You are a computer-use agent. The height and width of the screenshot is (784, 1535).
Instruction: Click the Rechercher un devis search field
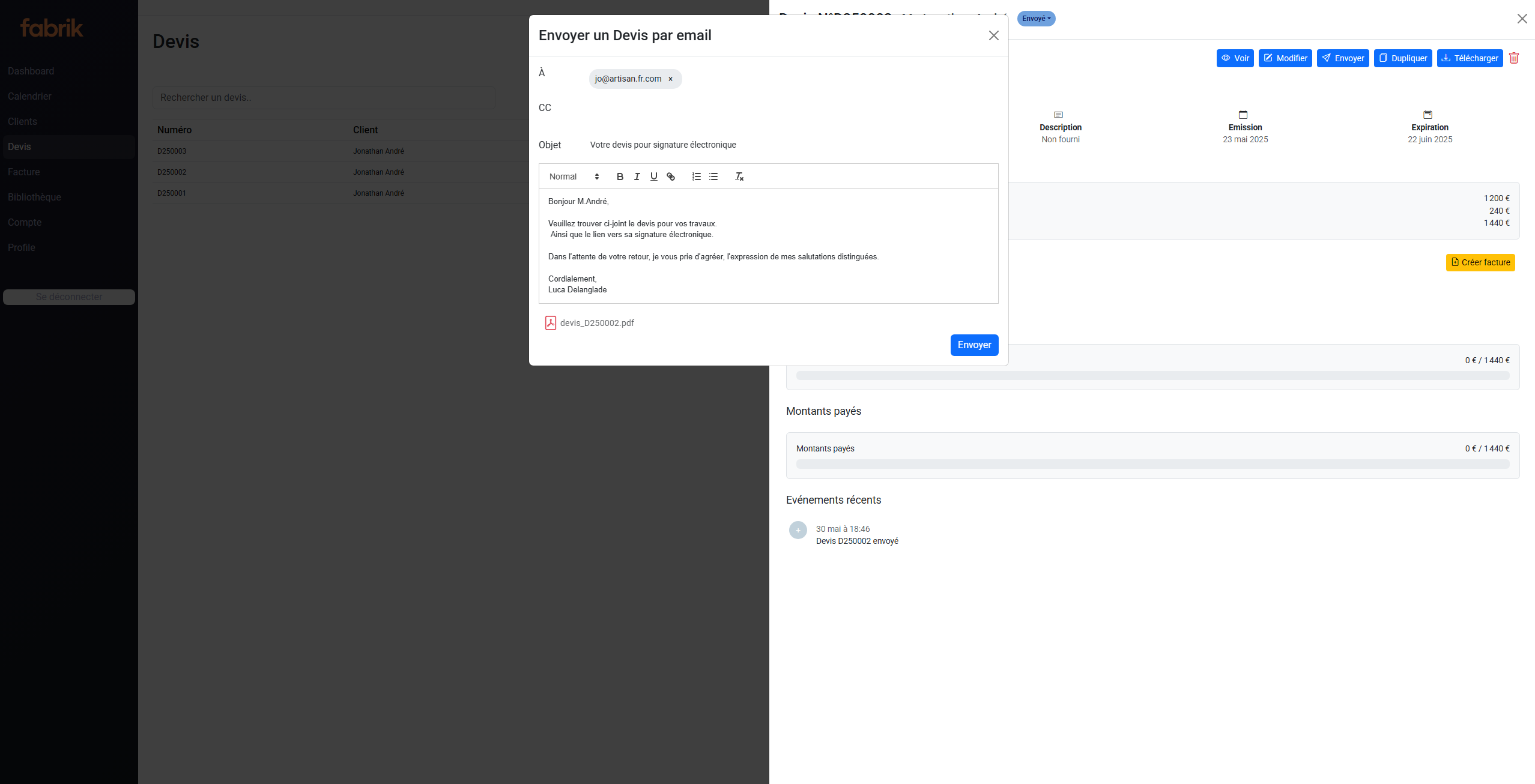coord(324,97)
